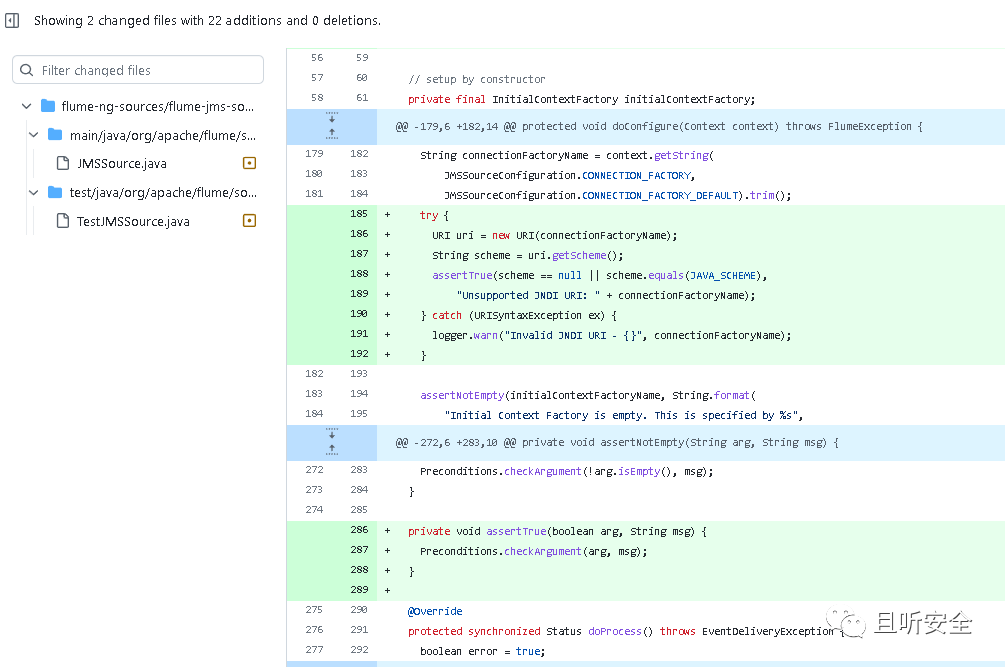Select added line number 190
Image resolution: width=1005 pixels, height=667 pixels.
(x=359, y=313)
